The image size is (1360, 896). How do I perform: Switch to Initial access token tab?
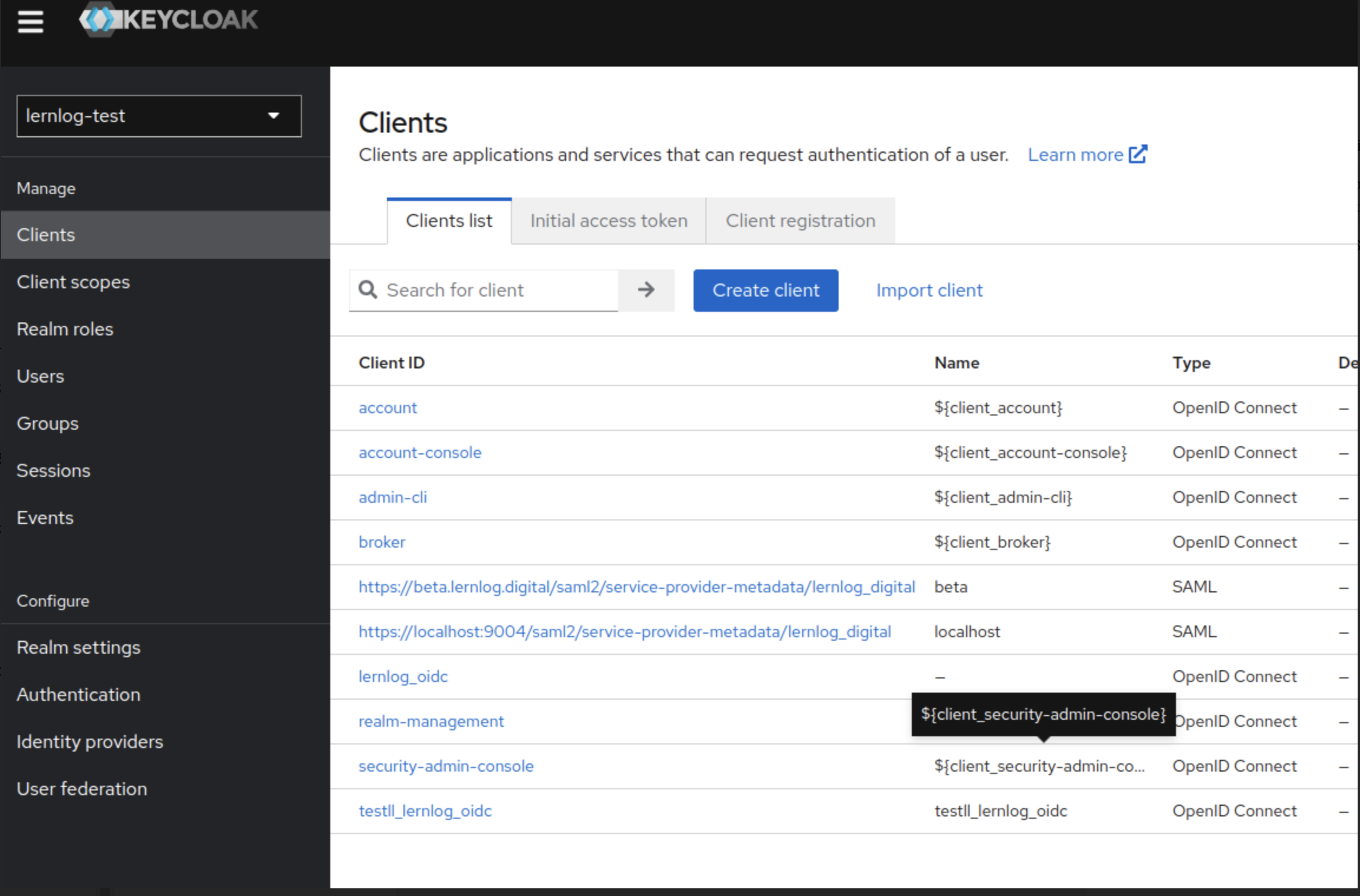[608, 220]
